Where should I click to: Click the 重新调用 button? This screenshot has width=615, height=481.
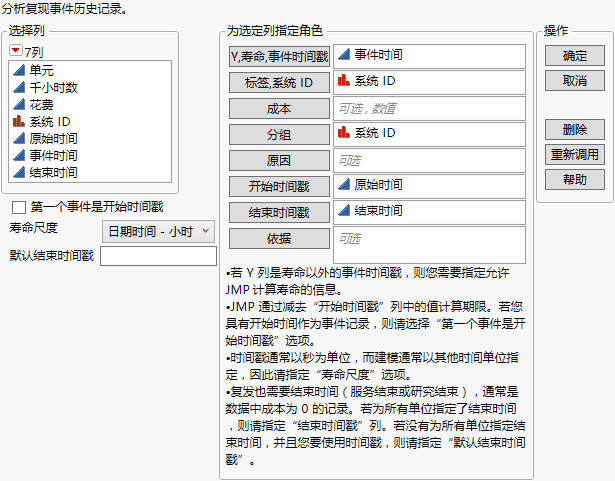click(575, 155)
